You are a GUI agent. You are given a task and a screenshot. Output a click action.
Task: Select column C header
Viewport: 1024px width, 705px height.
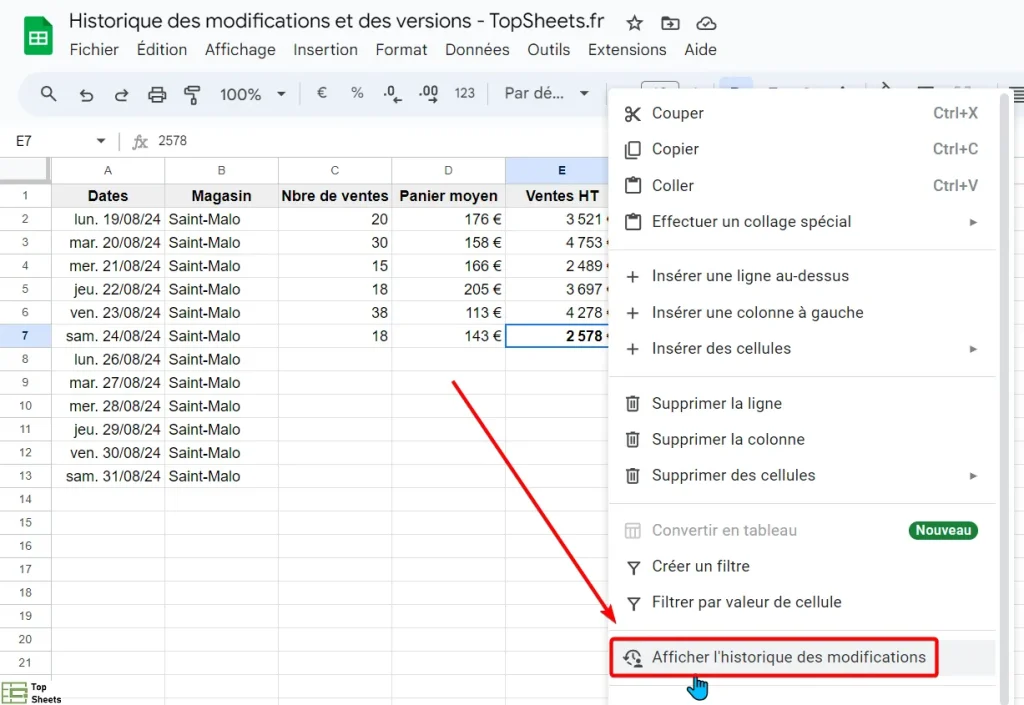[x=335, y=170]
